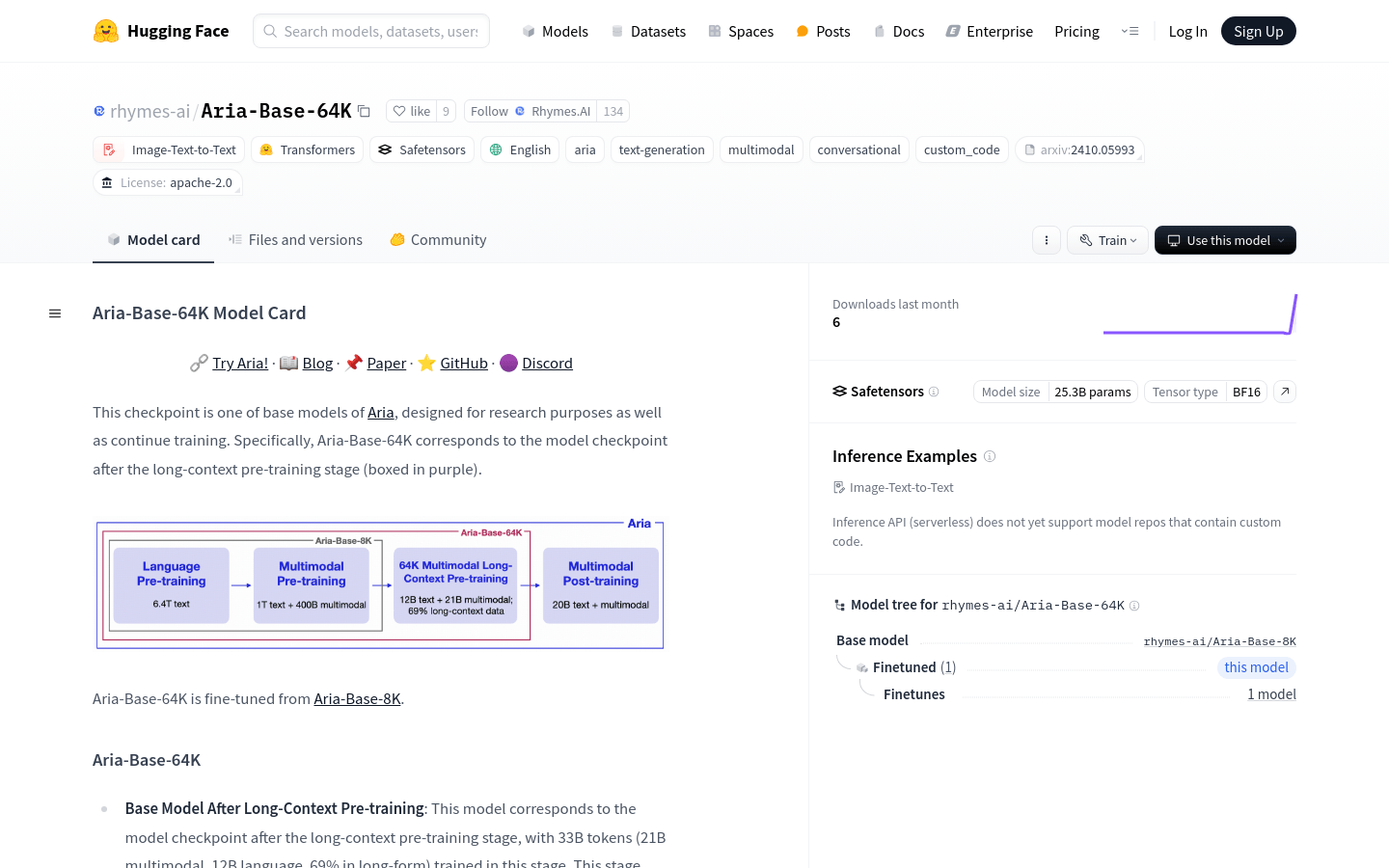Click the Safetensors expand arrow icon
The height and width of the screenshot is (868, 1389).
pos(1285,392)
